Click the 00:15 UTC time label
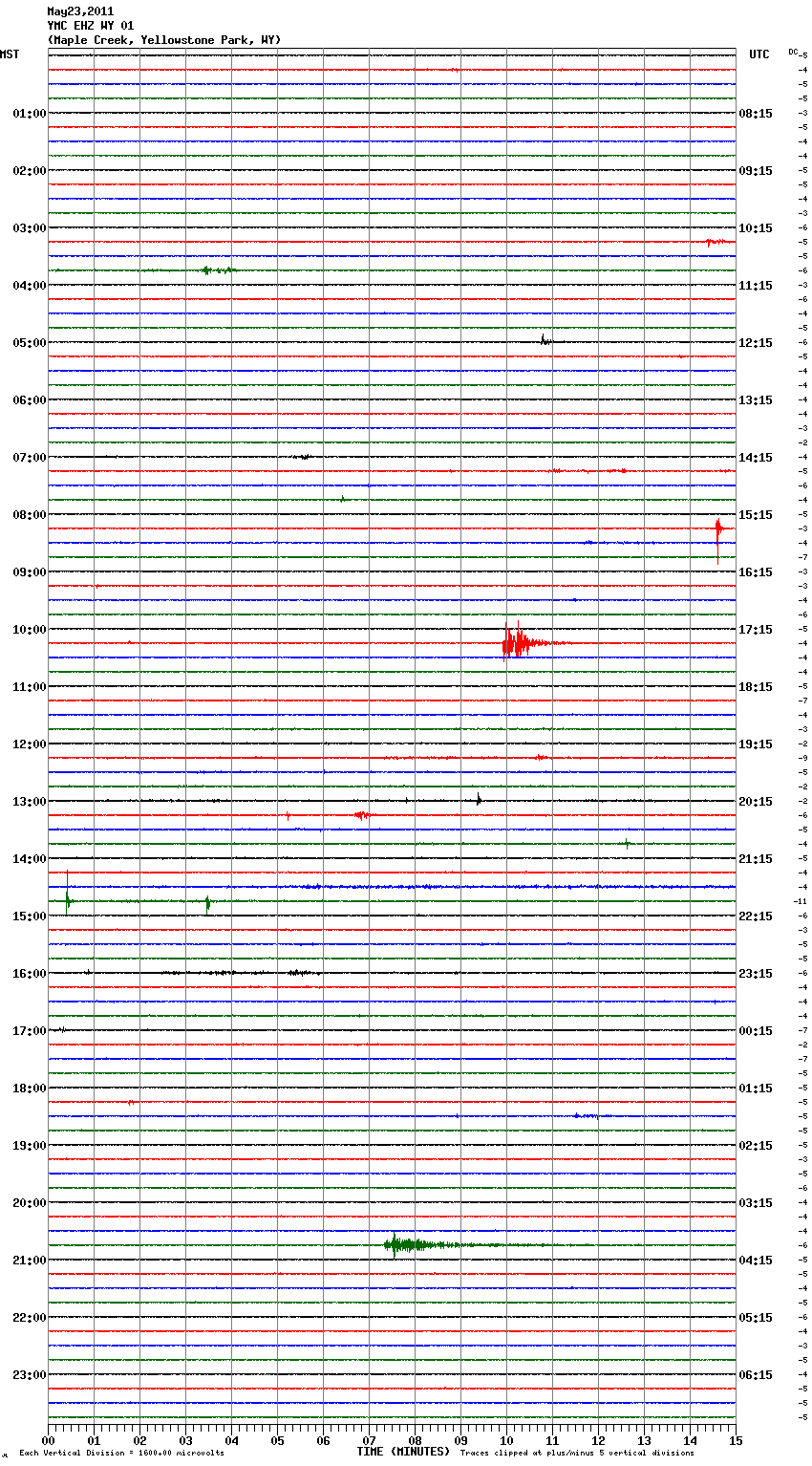The image size is (812, 1466). click(756, 1031)
